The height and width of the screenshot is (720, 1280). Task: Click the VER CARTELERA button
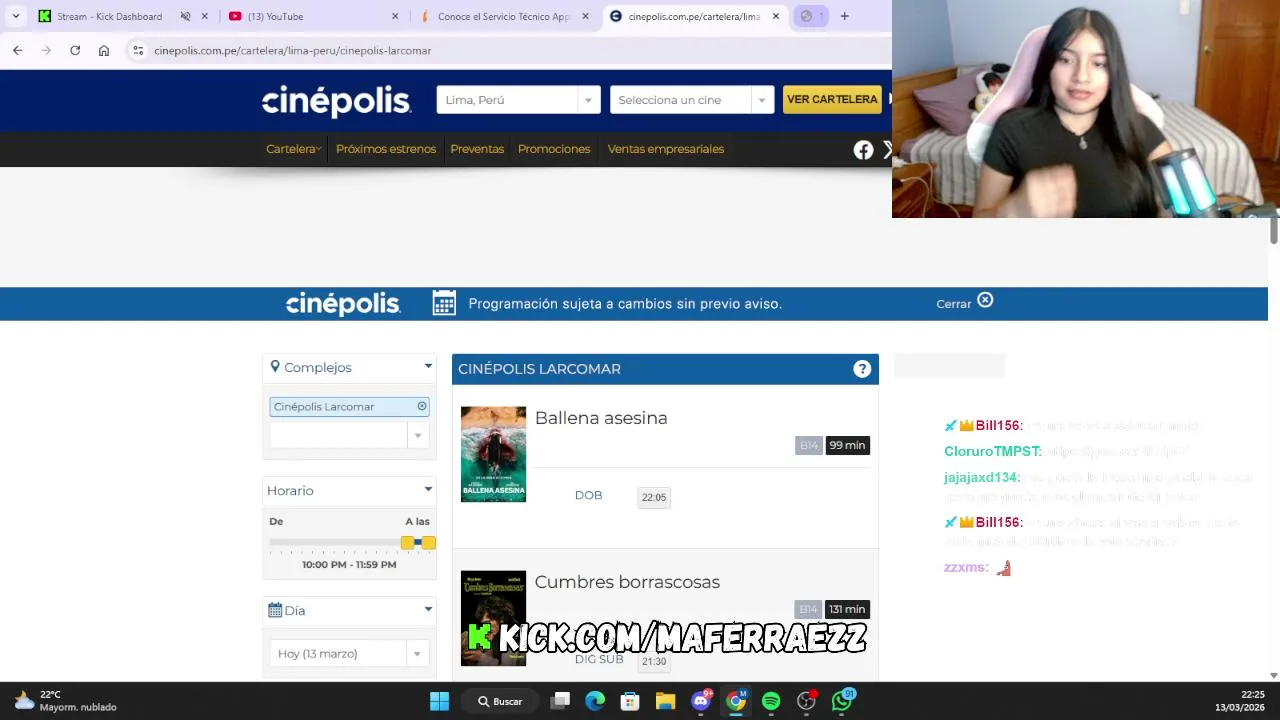tap(832, 99)
